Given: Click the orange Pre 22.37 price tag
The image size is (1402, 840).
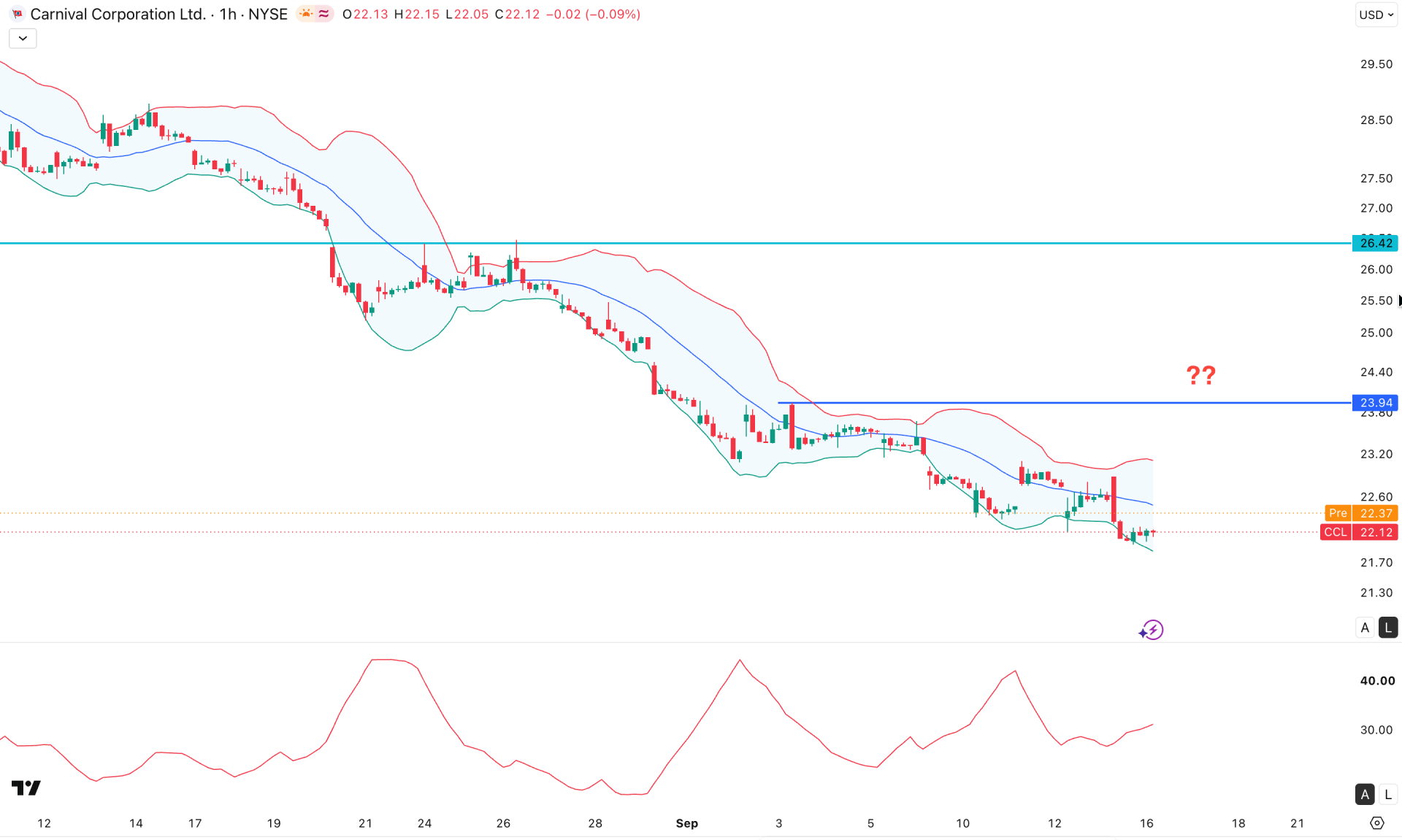Looking at the screenshot, I should (1361, 513).
